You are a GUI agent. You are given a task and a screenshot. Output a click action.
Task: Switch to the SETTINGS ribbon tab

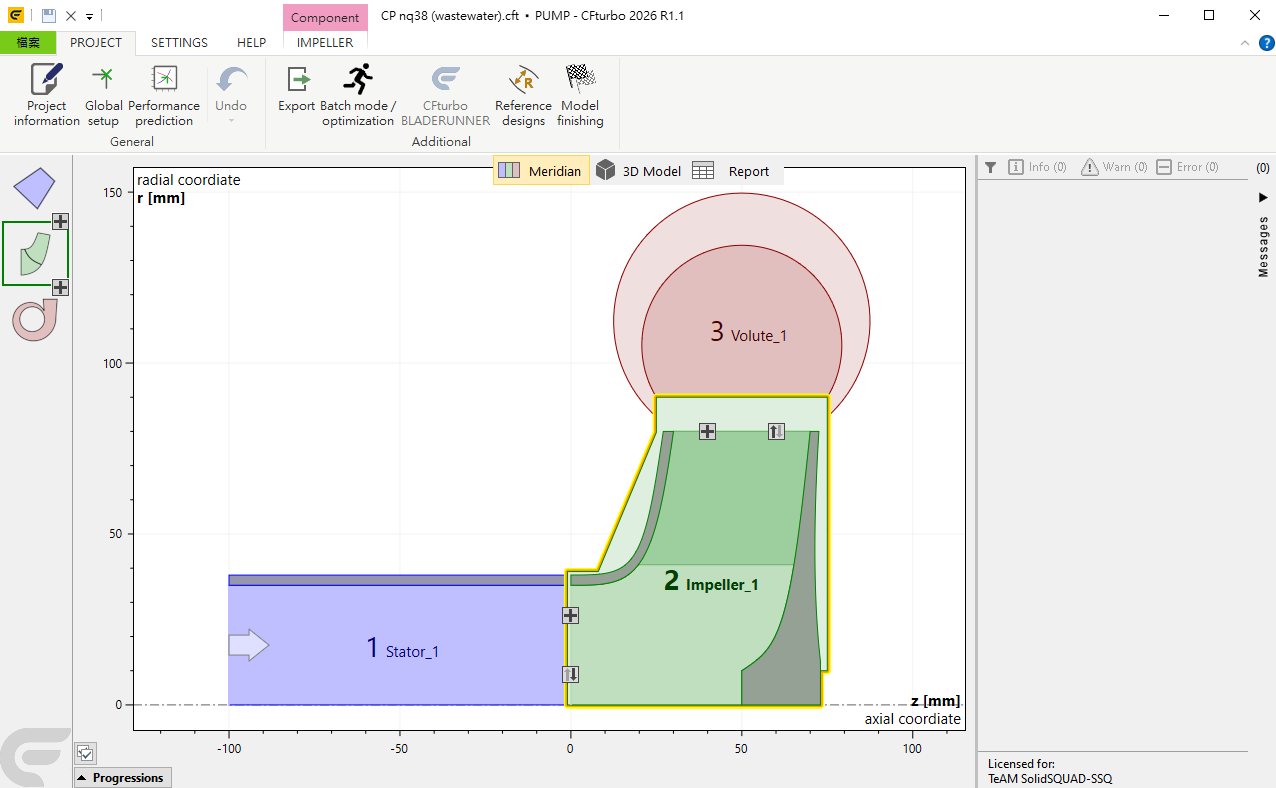tap(179, 43)
